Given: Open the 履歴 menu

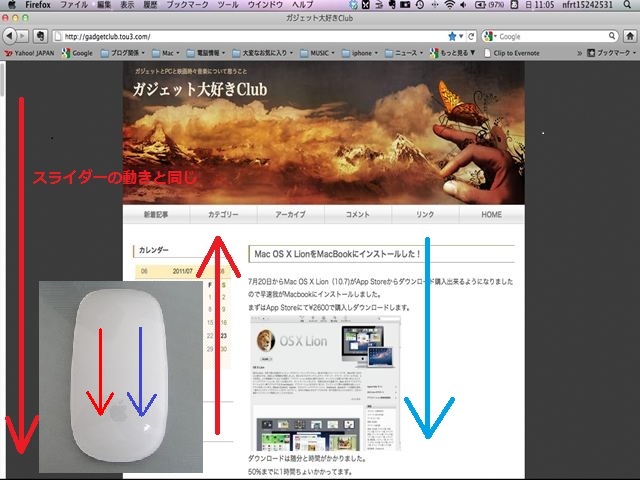Looking at the screenshot, I should [151, 5].
